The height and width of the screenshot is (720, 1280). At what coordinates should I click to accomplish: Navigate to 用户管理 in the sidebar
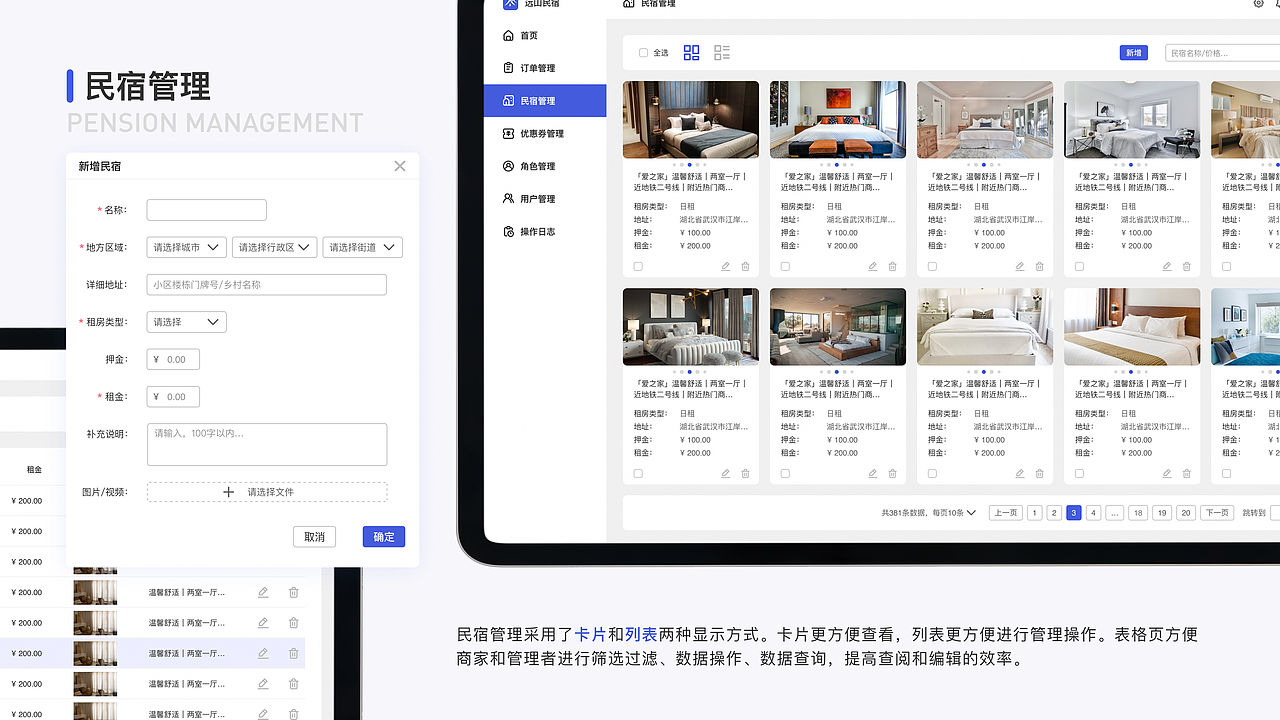click(x=545, y=199)
